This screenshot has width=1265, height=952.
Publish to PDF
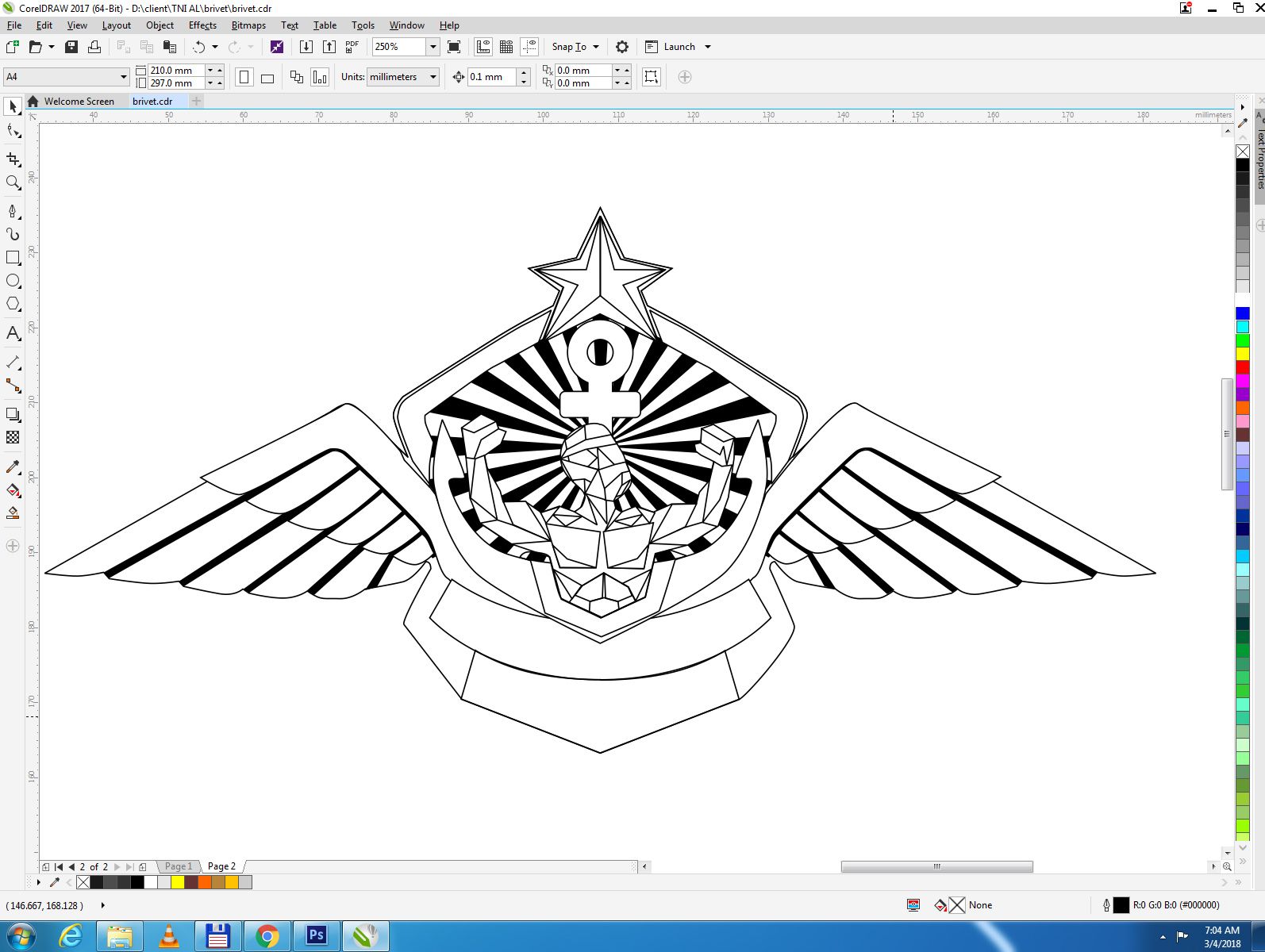[352, 47]
